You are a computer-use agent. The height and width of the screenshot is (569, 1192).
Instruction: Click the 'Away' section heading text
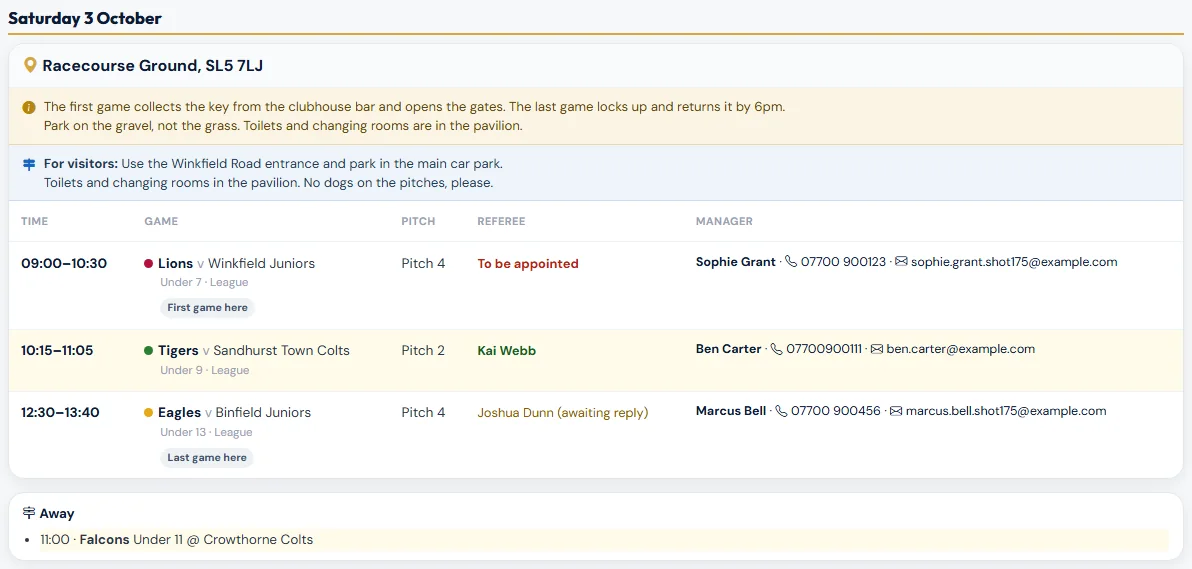point(57,513)
